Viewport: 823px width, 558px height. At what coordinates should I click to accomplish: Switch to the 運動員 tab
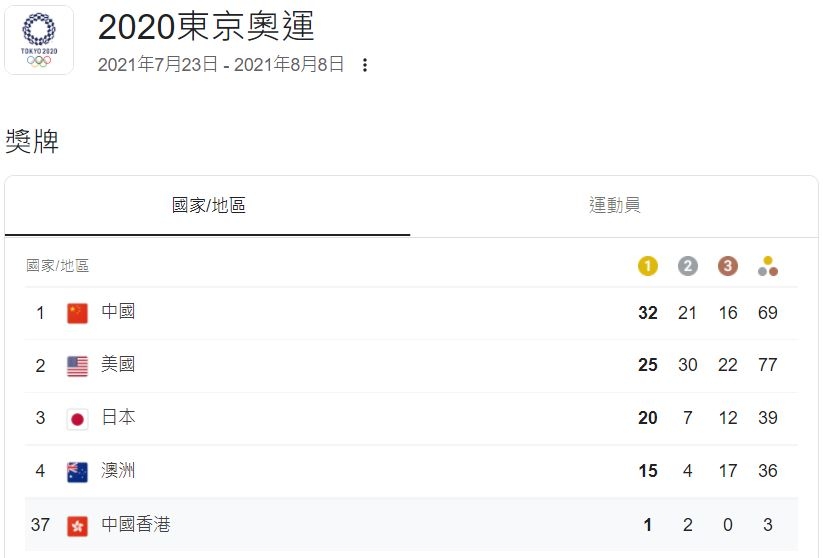click(614, 206)
